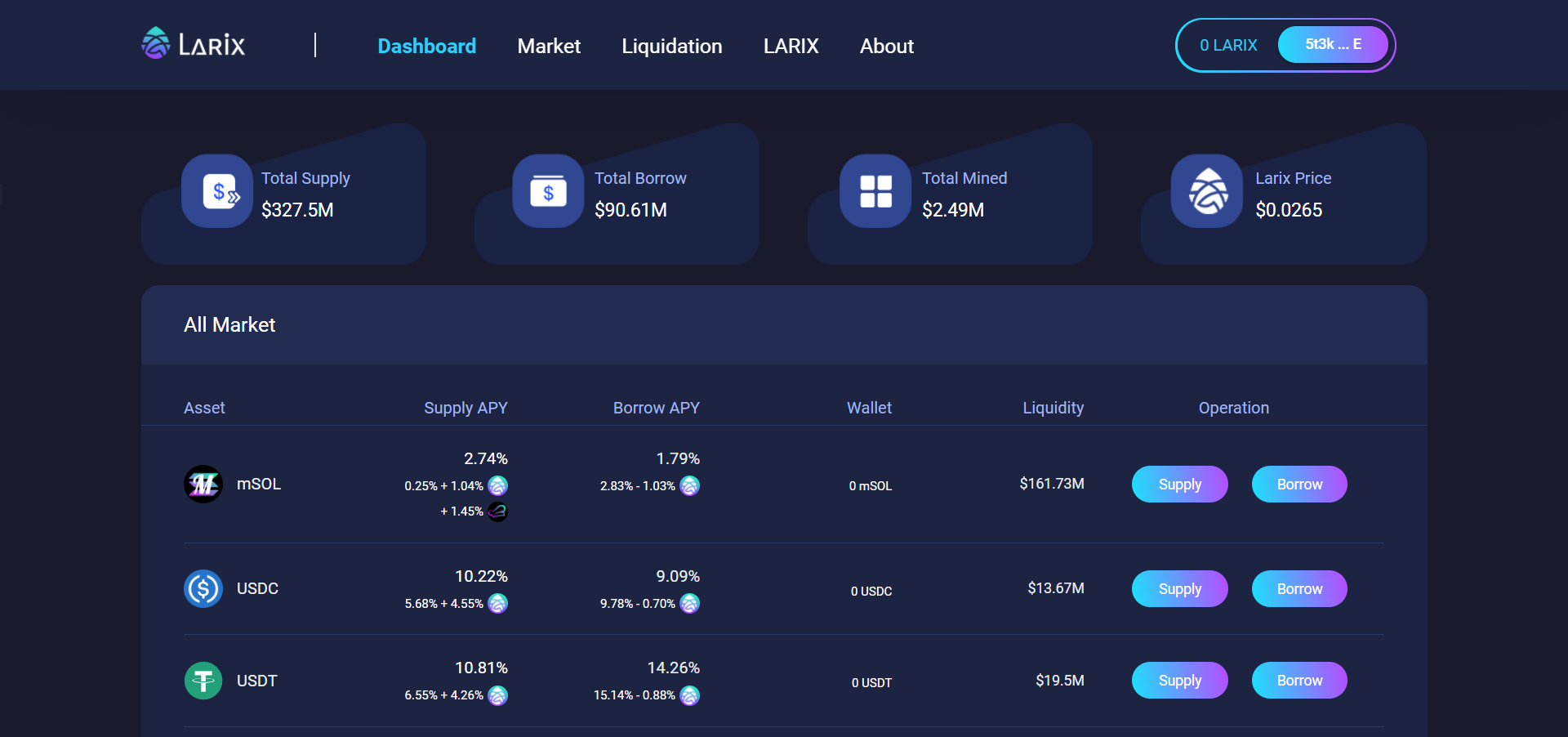Viewport: 1568px width, 737px height.
Task: Click the mSOL token icon
Action: tap(203, 485)
